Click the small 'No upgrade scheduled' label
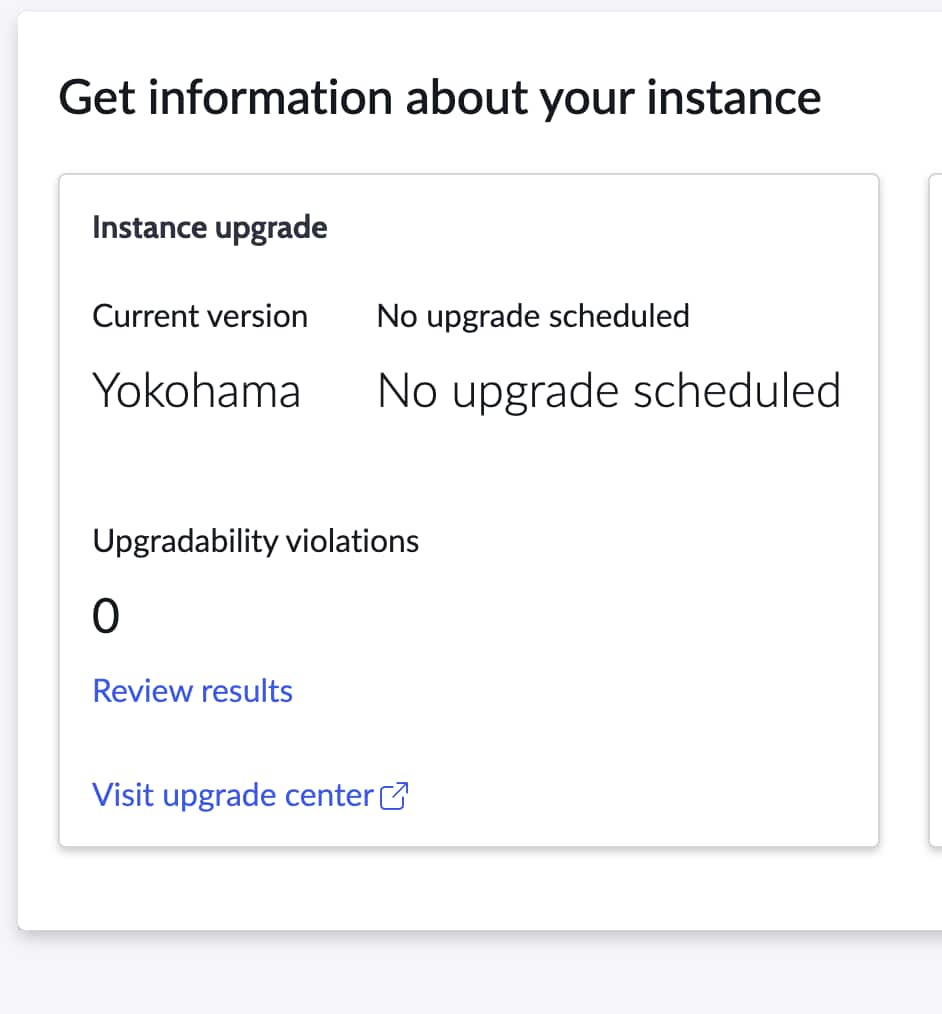The width and height of the screenshot is (942, 1014). (x=533, y=317)
